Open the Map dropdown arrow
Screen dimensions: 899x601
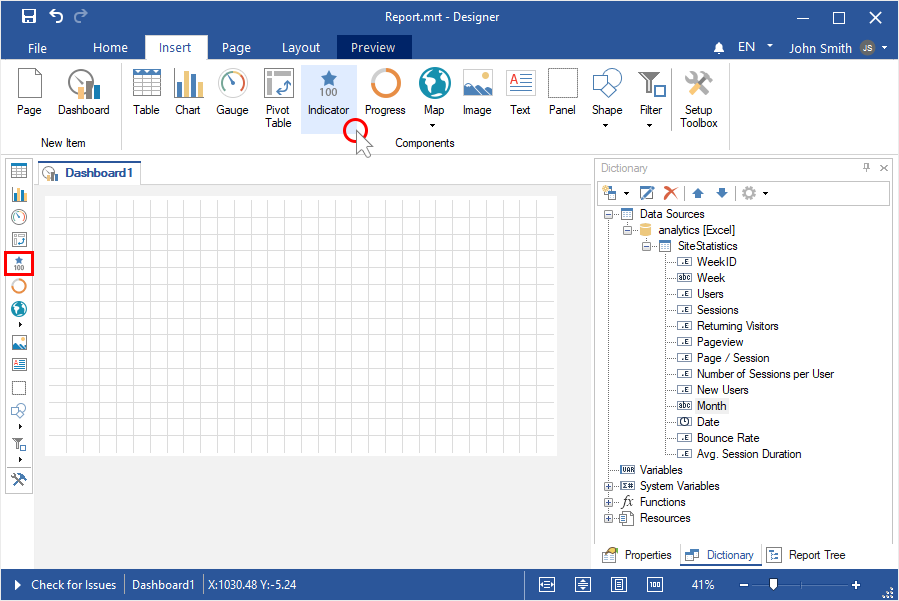[x=433, y=126]
